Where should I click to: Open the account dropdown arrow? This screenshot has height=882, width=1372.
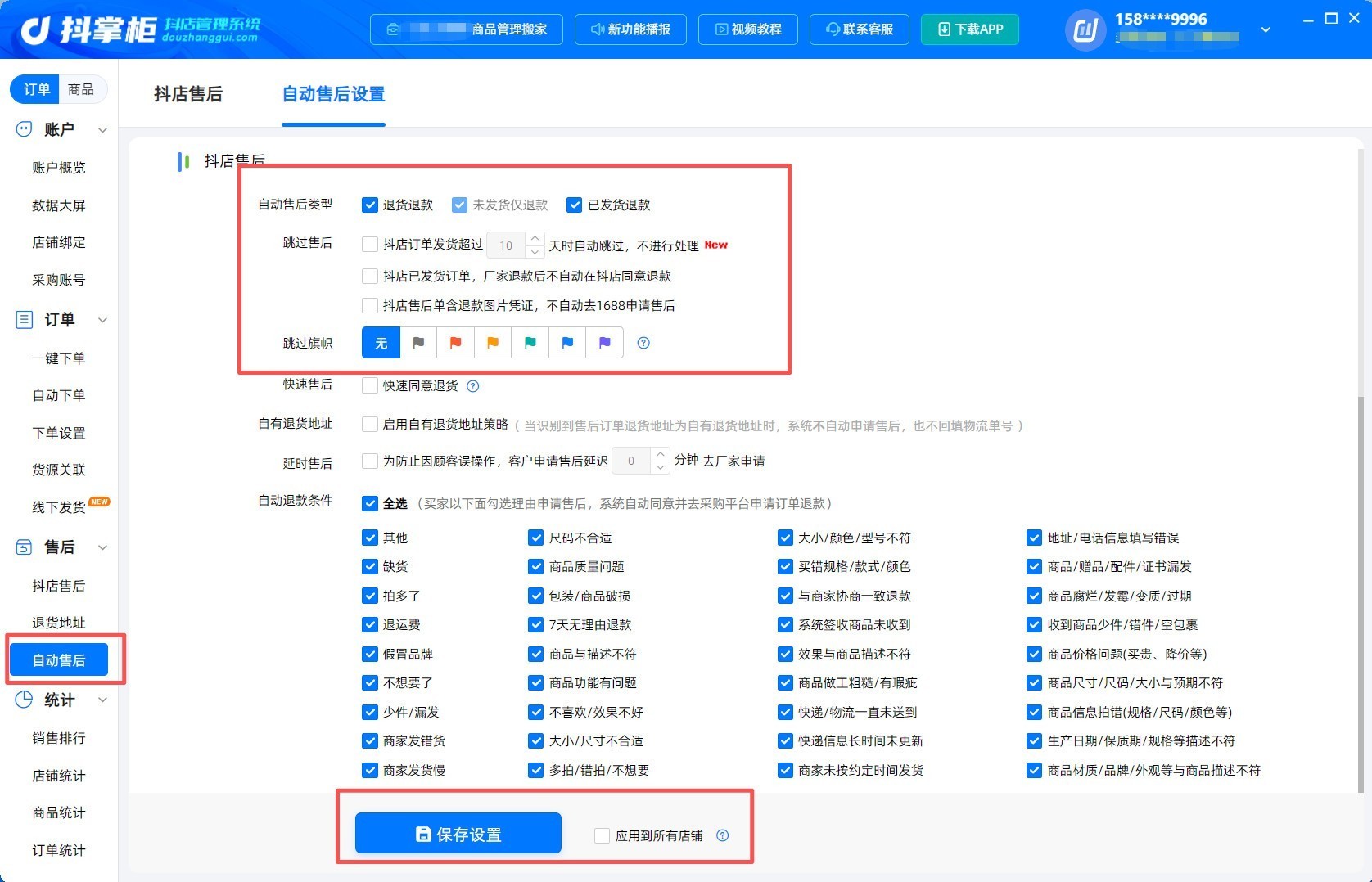pos(1266,30)
